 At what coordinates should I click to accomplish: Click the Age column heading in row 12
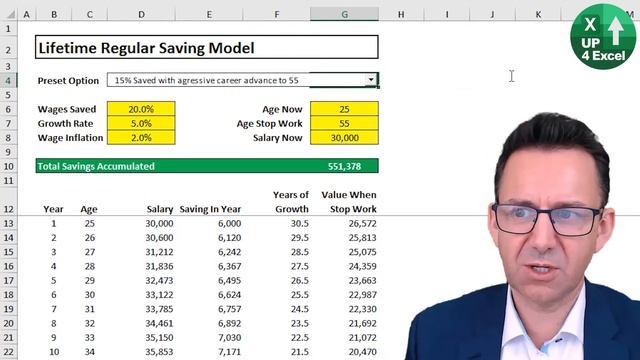(x=89, y=209)
